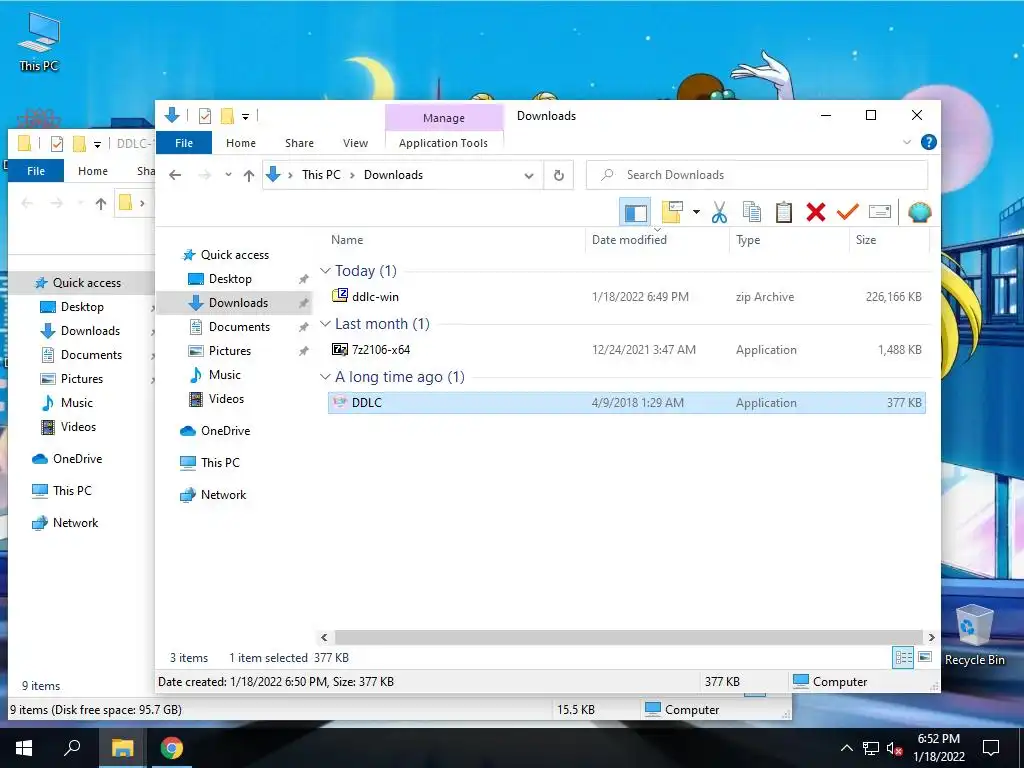
Task: Collapse the Today (1) group
Action: [325, 270]
